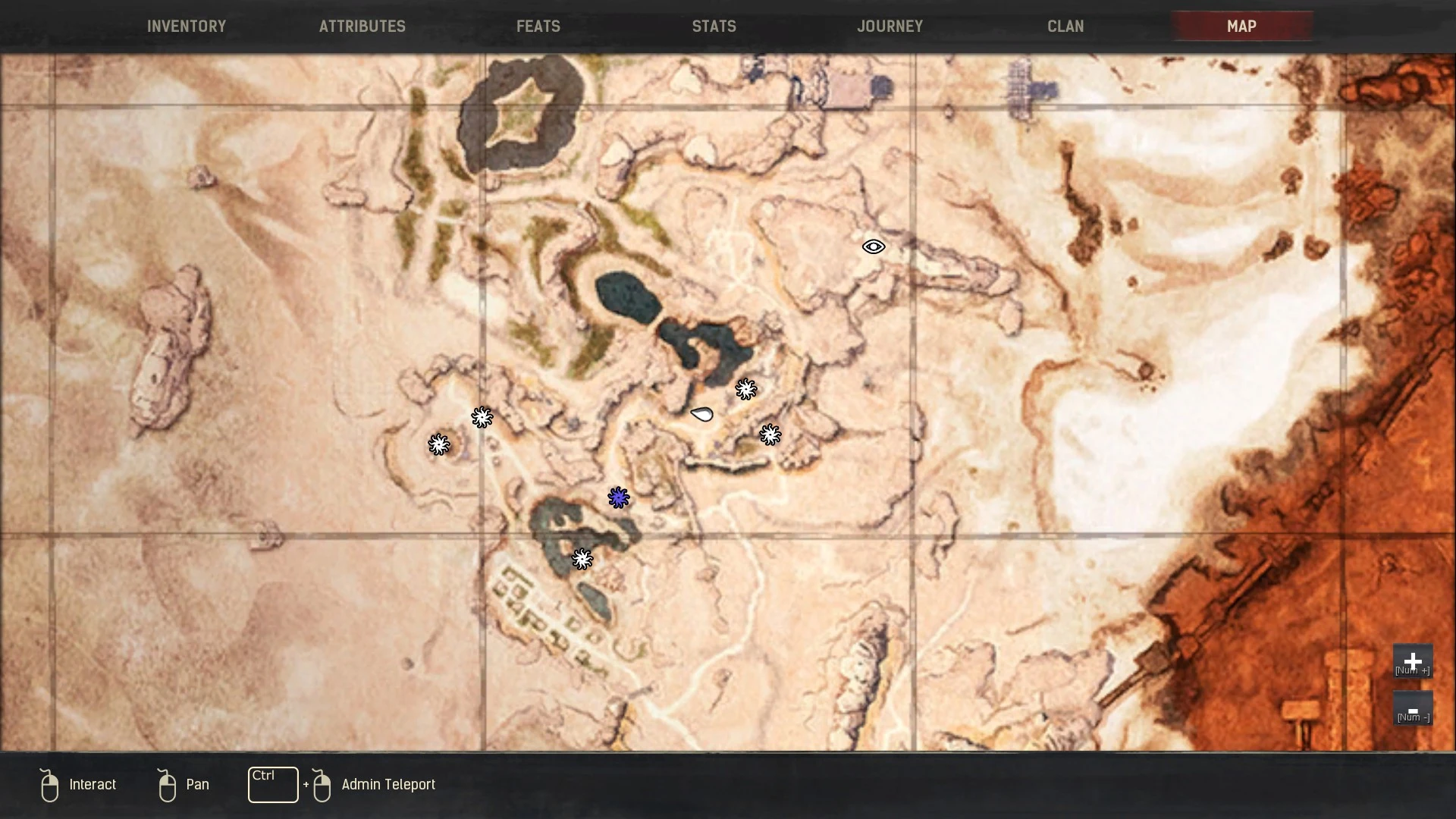The height and width of the screenshot is (819, 1456).
Task: Click white burst marker just below central lake
Action: (746, 389)
